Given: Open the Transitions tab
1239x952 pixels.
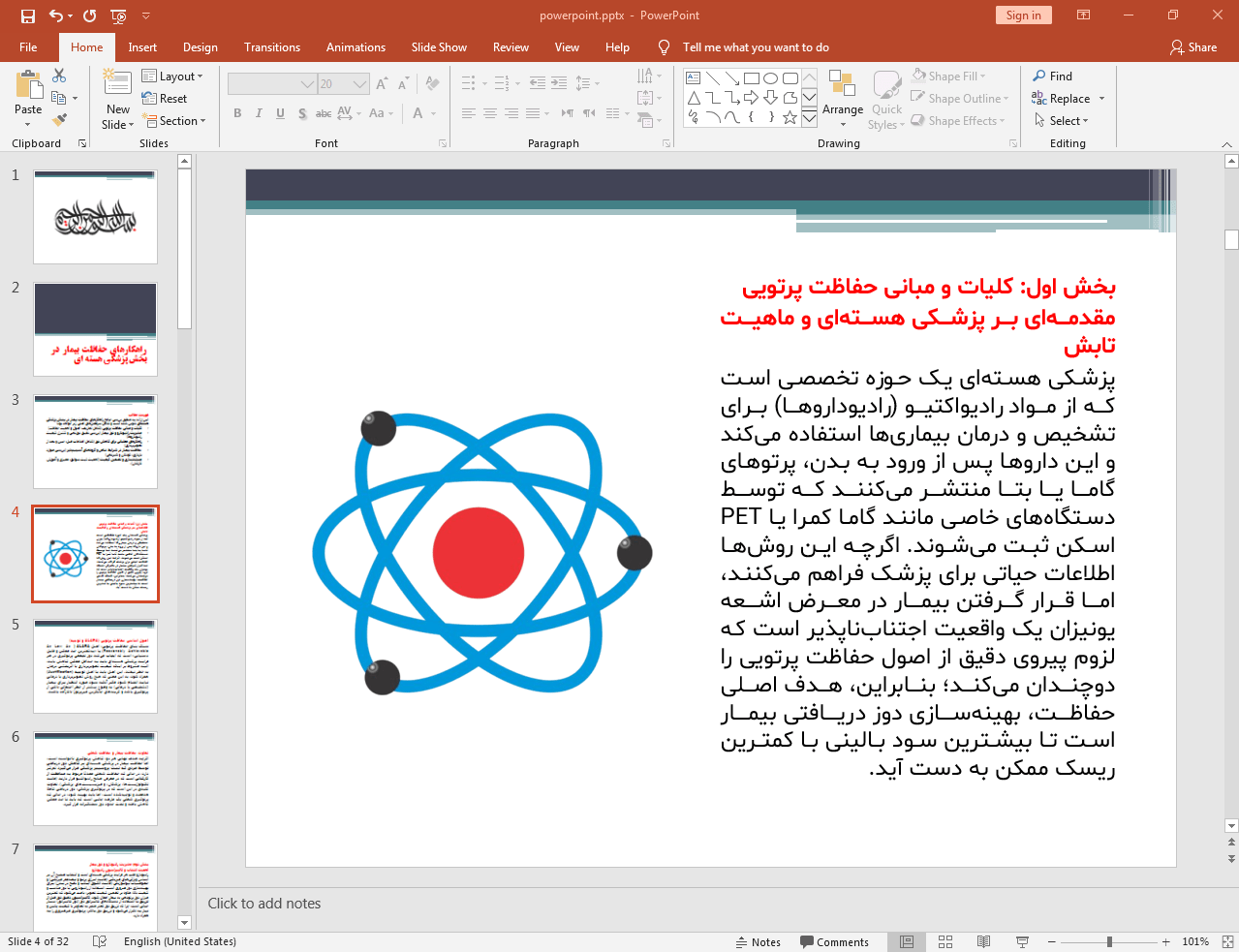Looking at the screenshot, I should pos(271,47).
